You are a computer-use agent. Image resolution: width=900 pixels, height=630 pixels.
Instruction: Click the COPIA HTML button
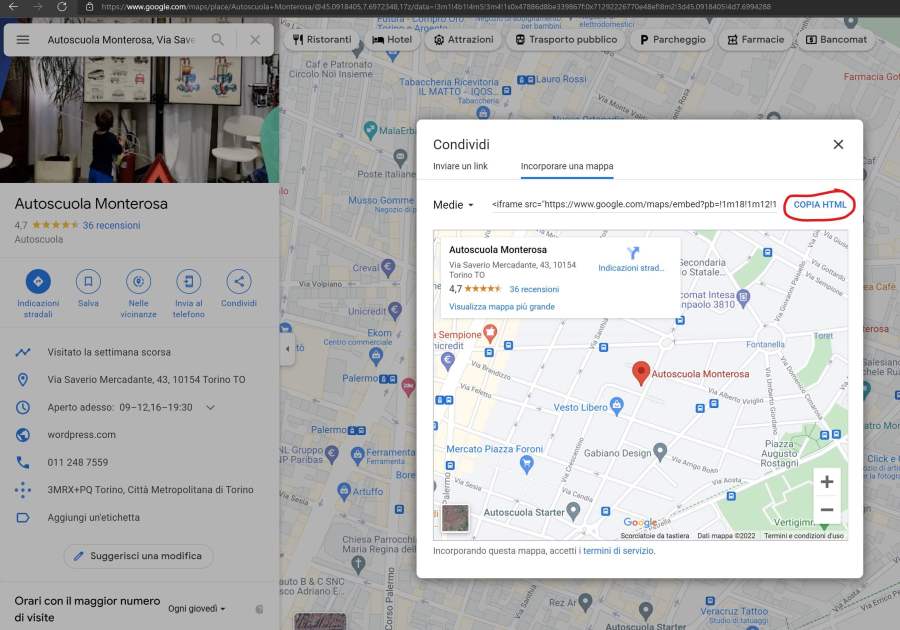tap(819, 205)
